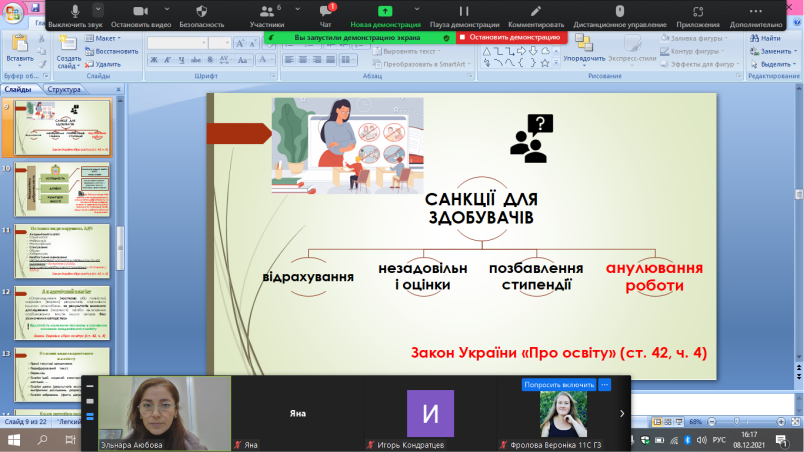Screen dimensions: 804x452
Task: Expand the new share options arrow
Action: point(416,9)
